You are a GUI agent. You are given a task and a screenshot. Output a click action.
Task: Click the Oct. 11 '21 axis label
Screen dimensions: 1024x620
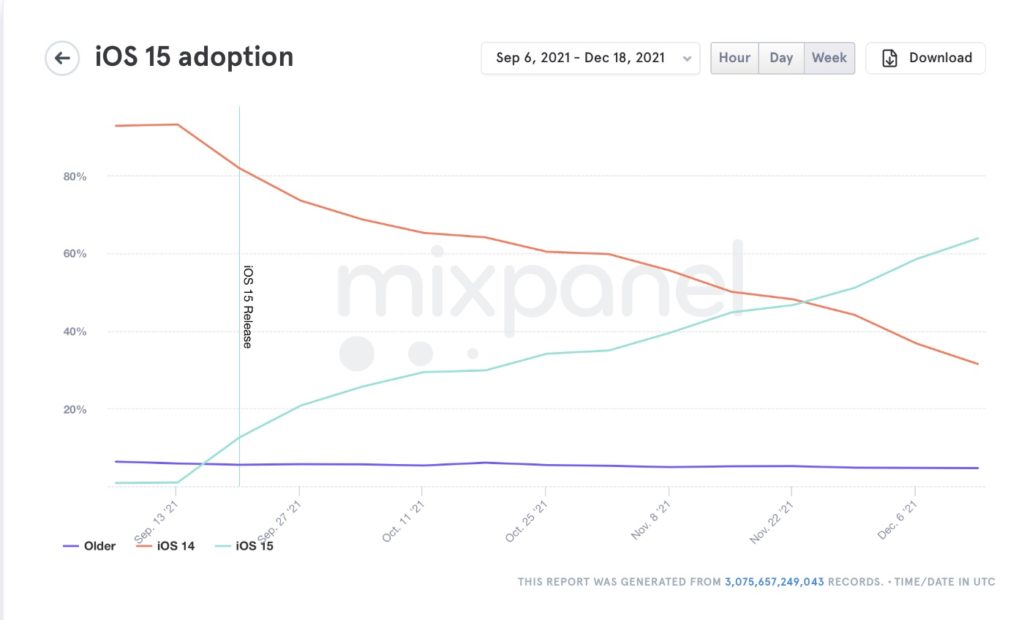pos(403,521)
